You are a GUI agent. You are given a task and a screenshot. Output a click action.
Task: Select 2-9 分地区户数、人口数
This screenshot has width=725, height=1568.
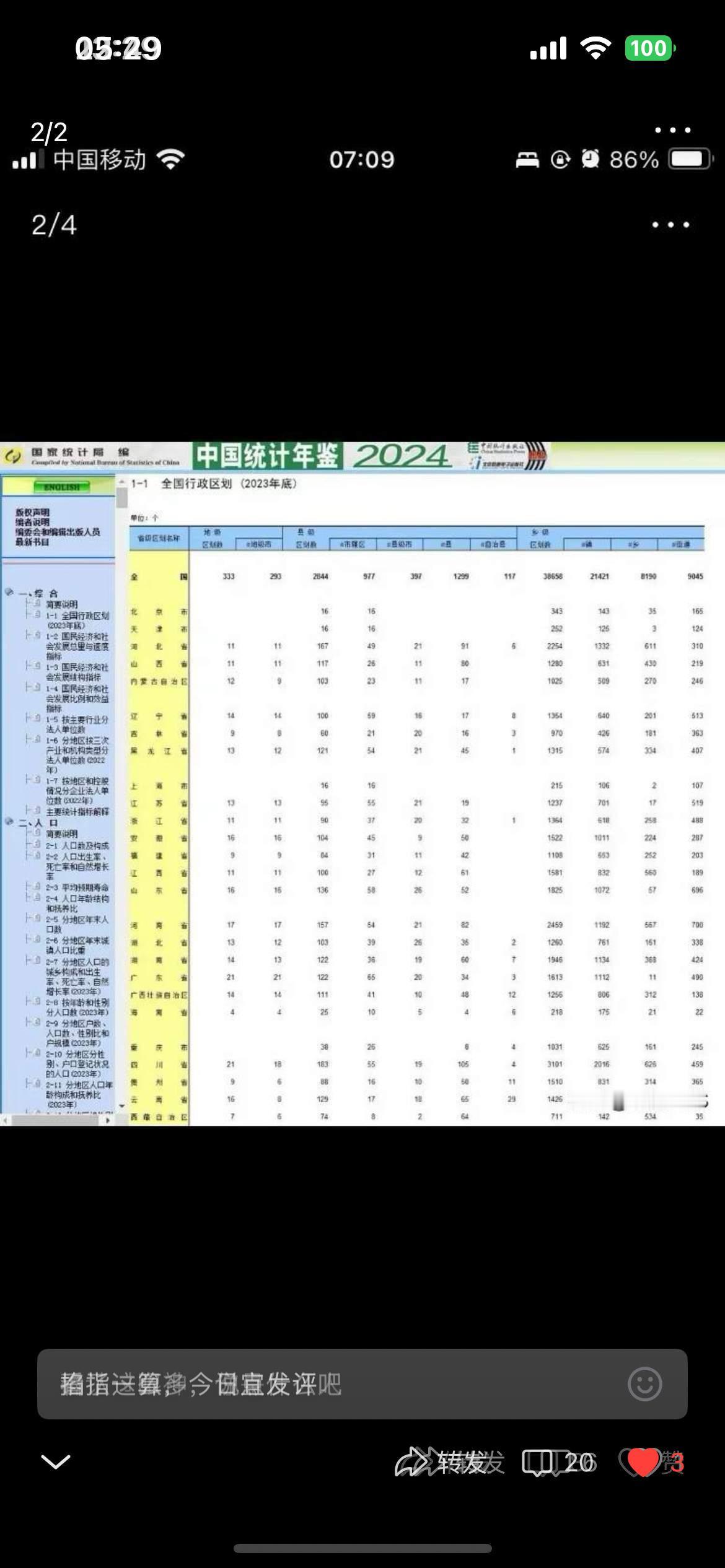[x=78, y=1033]
